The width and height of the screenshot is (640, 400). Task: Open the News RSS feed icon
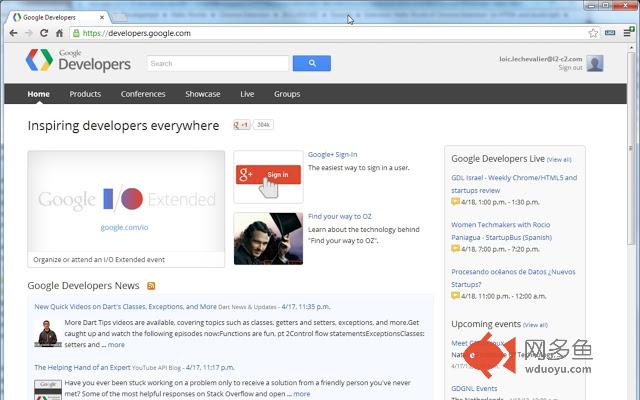[x=151, y=286]
